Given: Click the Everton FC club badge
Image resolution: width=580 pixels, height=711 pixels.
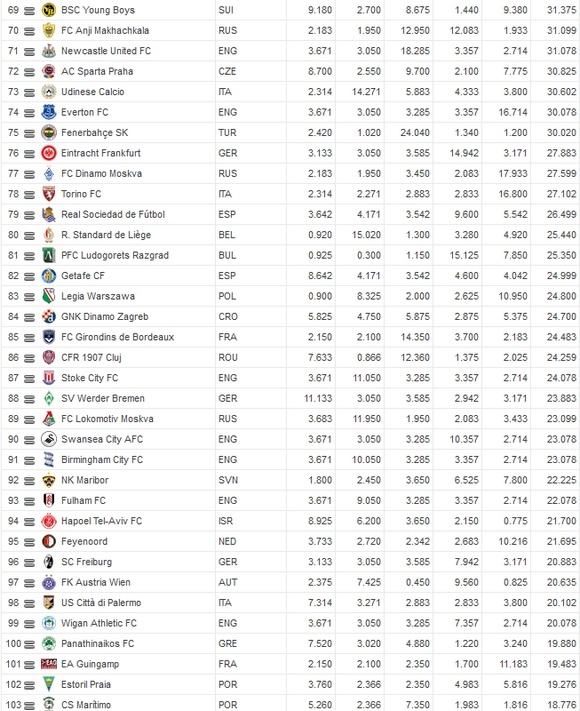Looking at the screenshot, I should pos(49,112).
